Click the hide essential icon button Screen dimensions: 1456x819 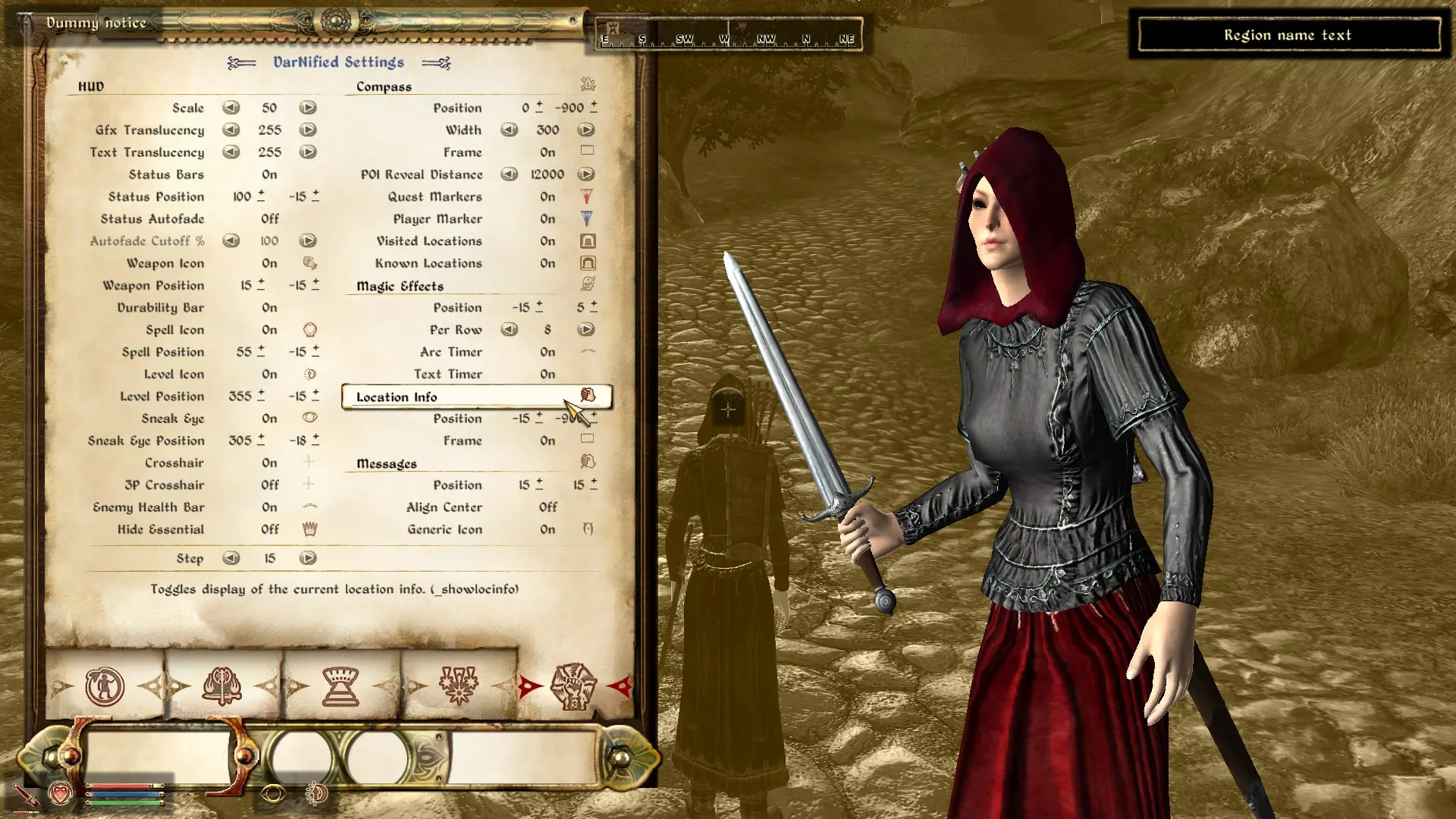pyautogui.click(x=310, y=529)
